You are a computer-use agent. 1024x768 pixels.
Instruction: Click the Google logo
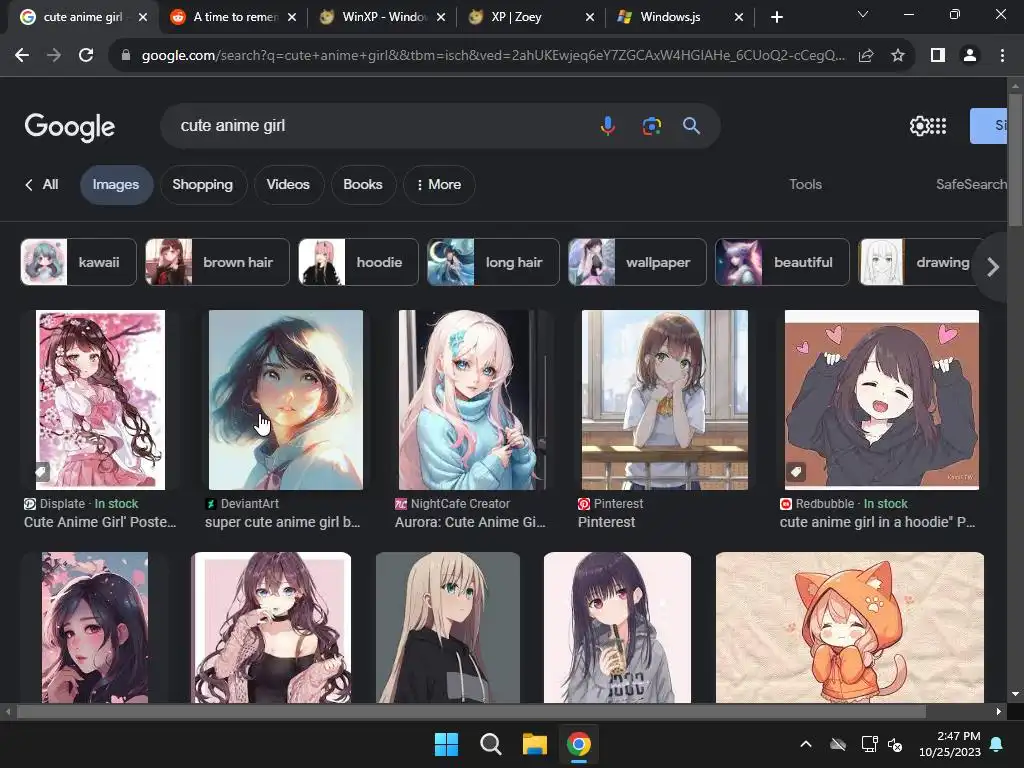point(69,127)
